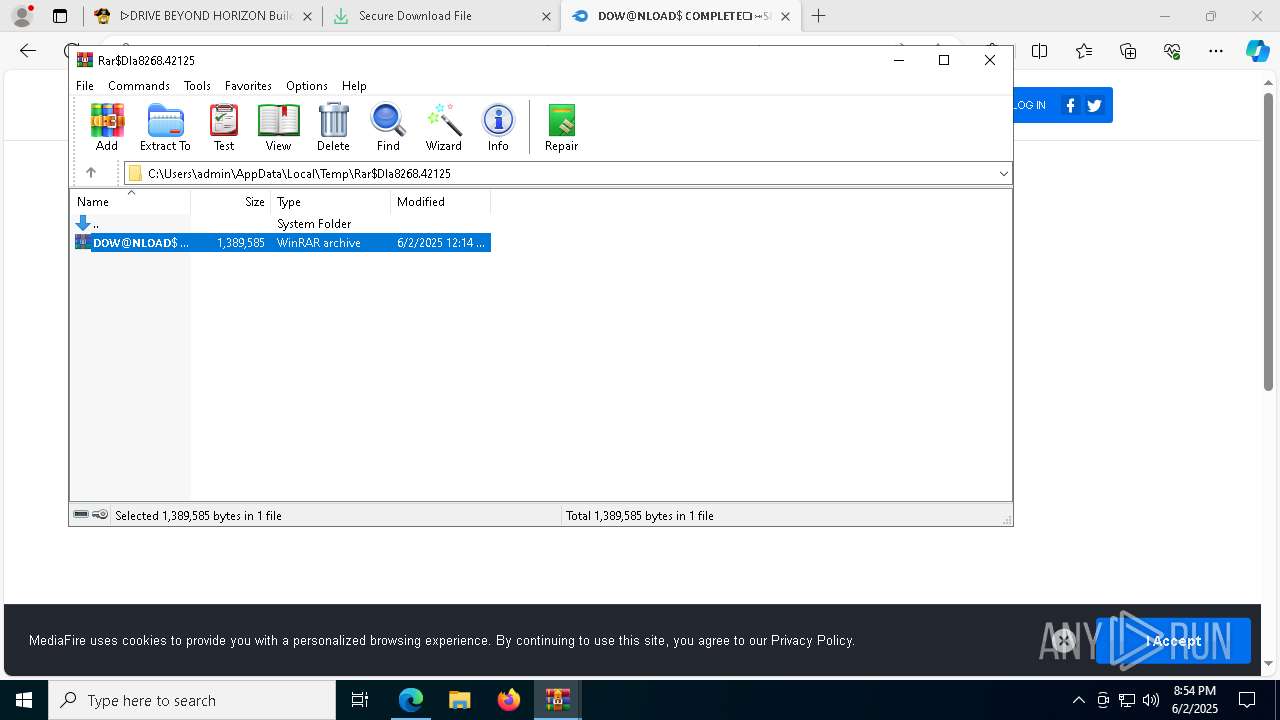Click the disk drive status bar icon

[81, 515]
